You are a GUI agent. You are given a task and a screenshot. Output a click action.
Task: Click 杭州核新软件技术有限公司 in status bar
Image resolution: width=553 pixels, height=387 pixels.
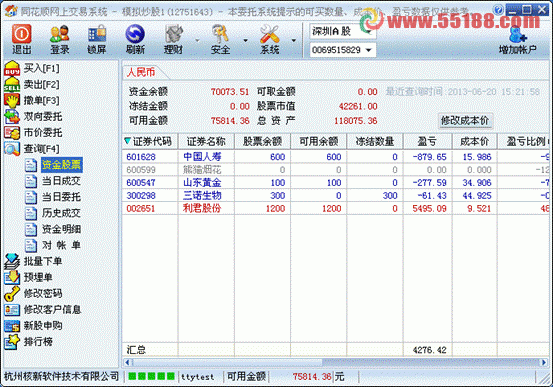(61, 376)
